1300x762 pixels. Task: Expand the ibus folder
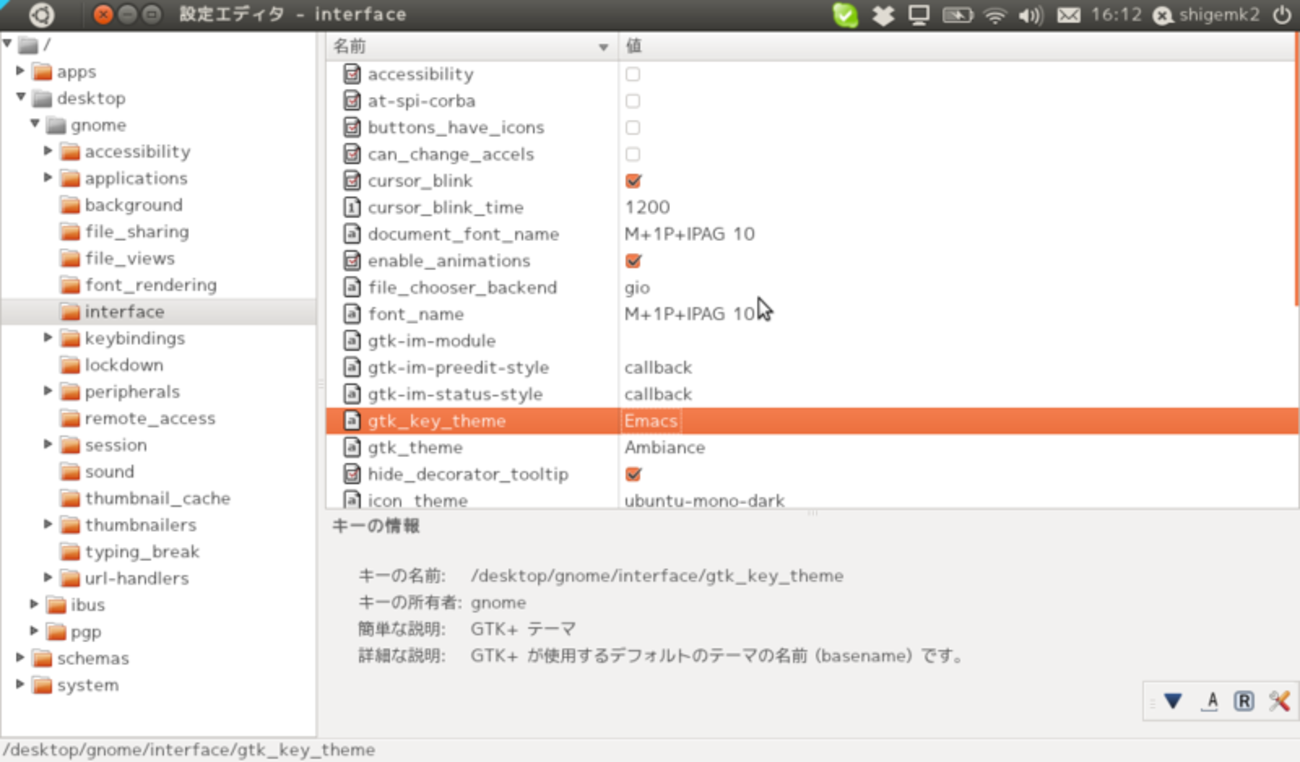(35, 605)
